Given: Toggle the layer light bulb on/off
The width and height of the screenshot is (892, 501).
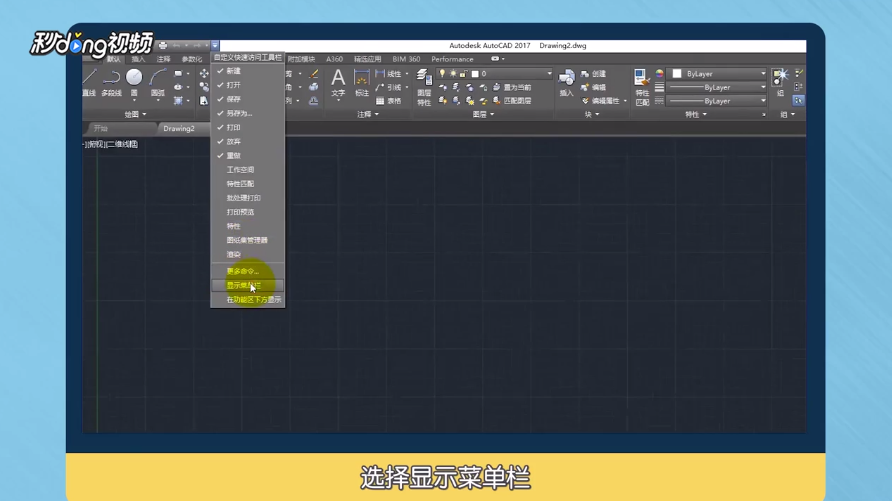Looking at the screenshot, I should click(442, 73).
